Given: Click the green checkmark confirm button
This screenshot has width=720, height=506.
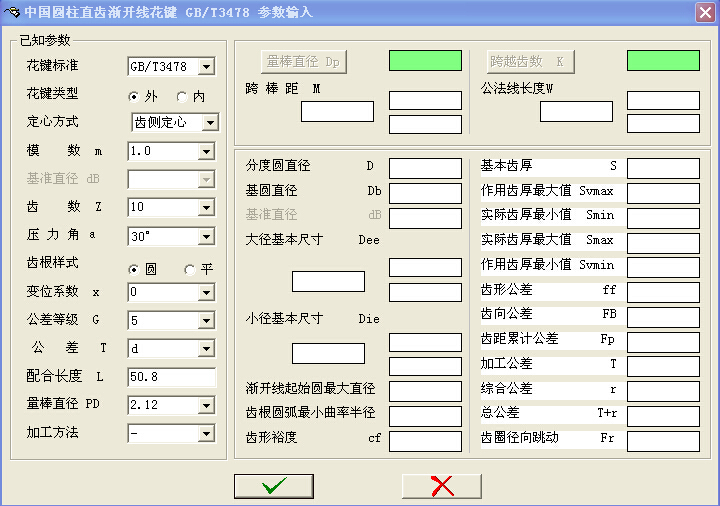Looking at the screenshot, I should pos(273,486).
